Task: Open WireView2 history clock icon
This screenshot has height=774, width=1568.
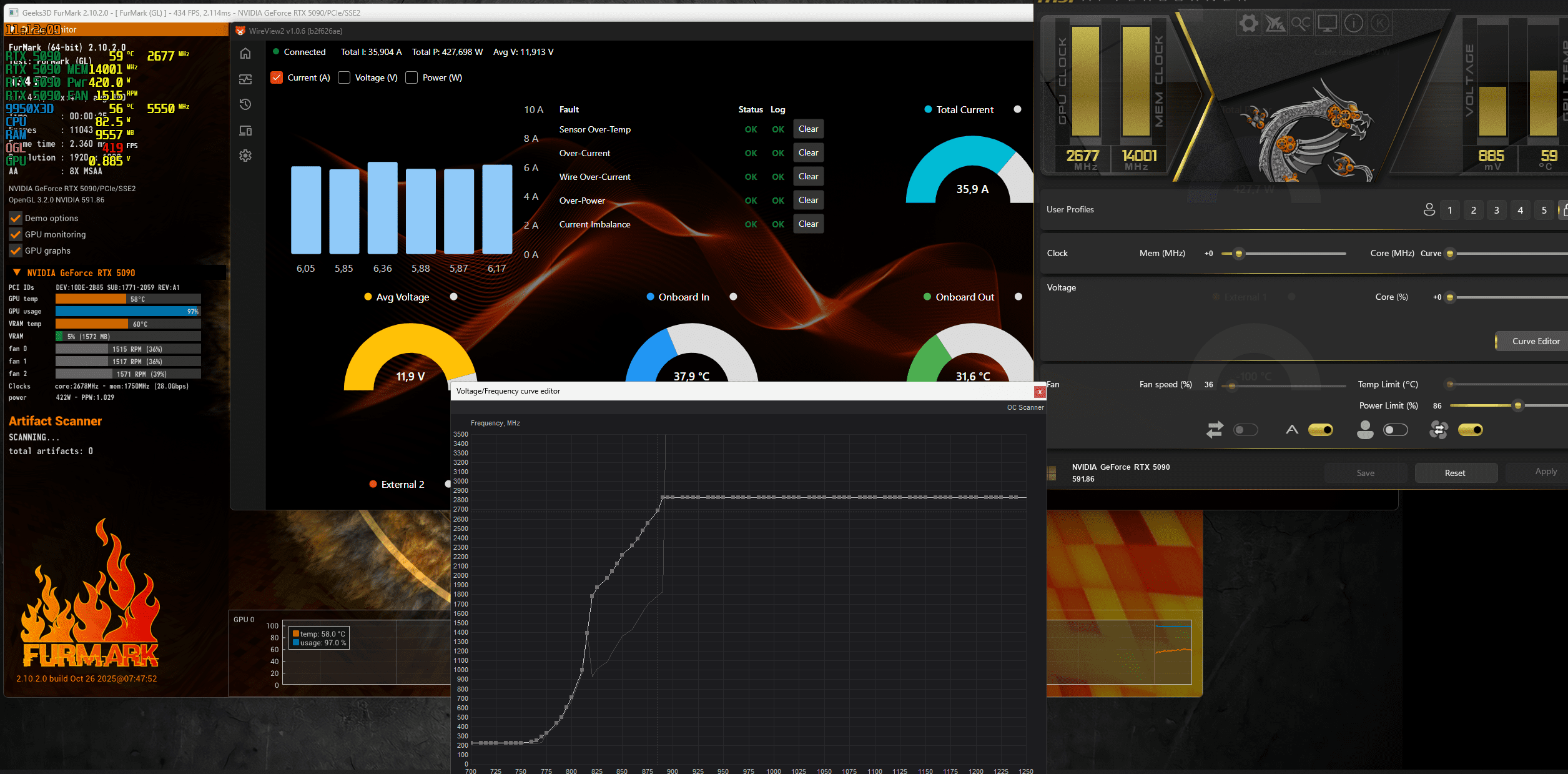Action: tap(245, 104)
